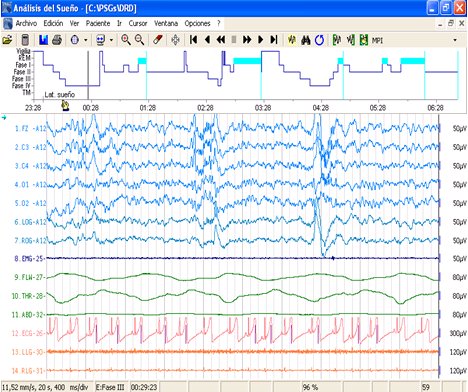
Task: Open the ? help menu
Action: (219, 23)
